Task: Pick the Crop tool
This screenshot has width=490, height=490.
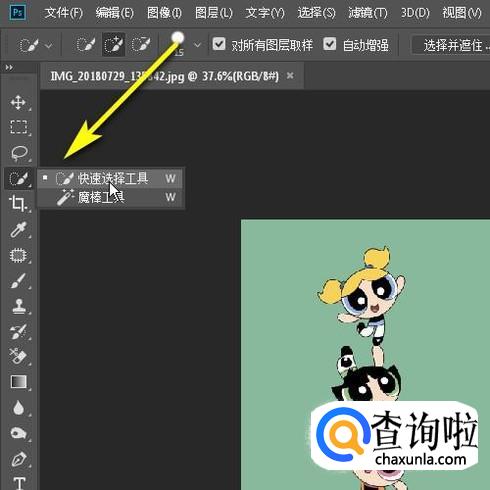Action: pyautogui.click(x=18, y=204)
